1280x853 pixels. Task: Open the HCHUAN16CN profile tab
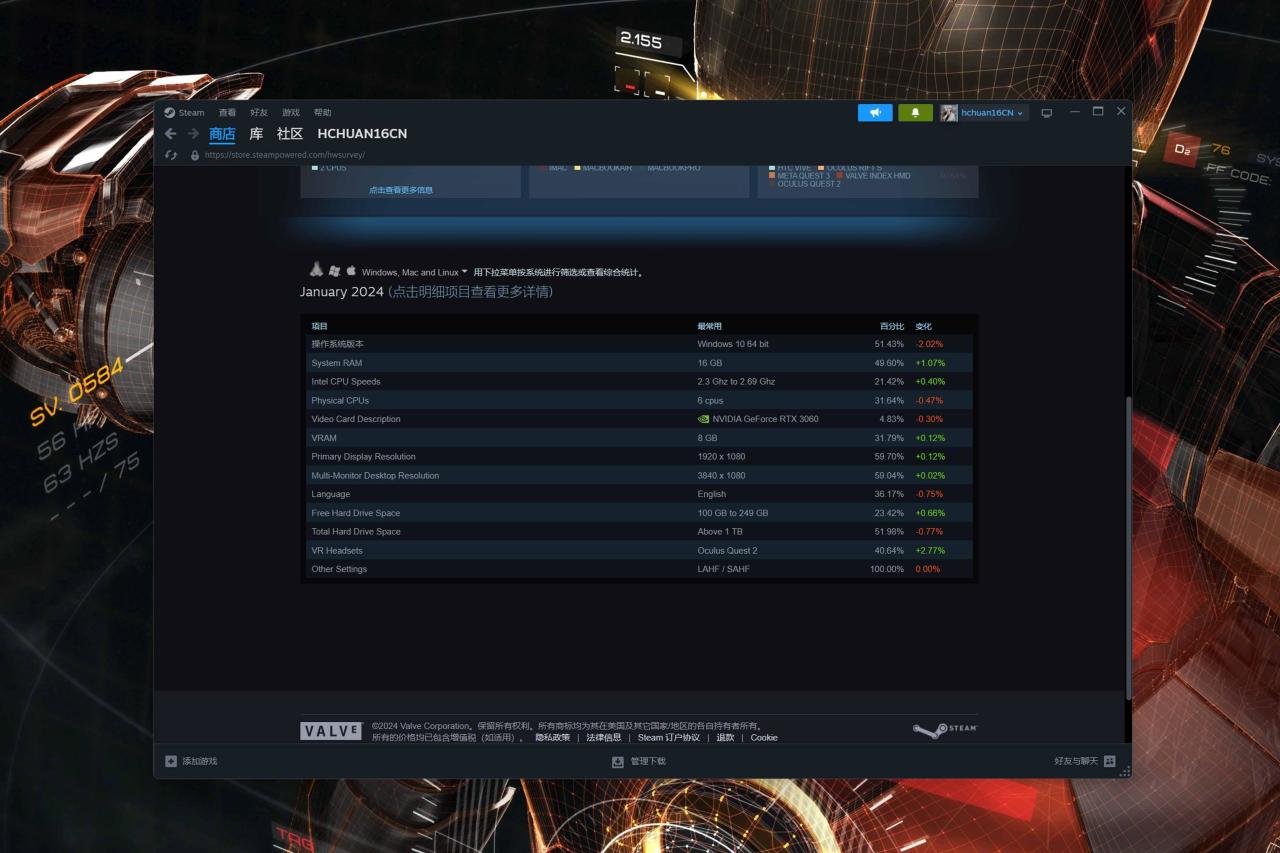click(x=362, y=134)
